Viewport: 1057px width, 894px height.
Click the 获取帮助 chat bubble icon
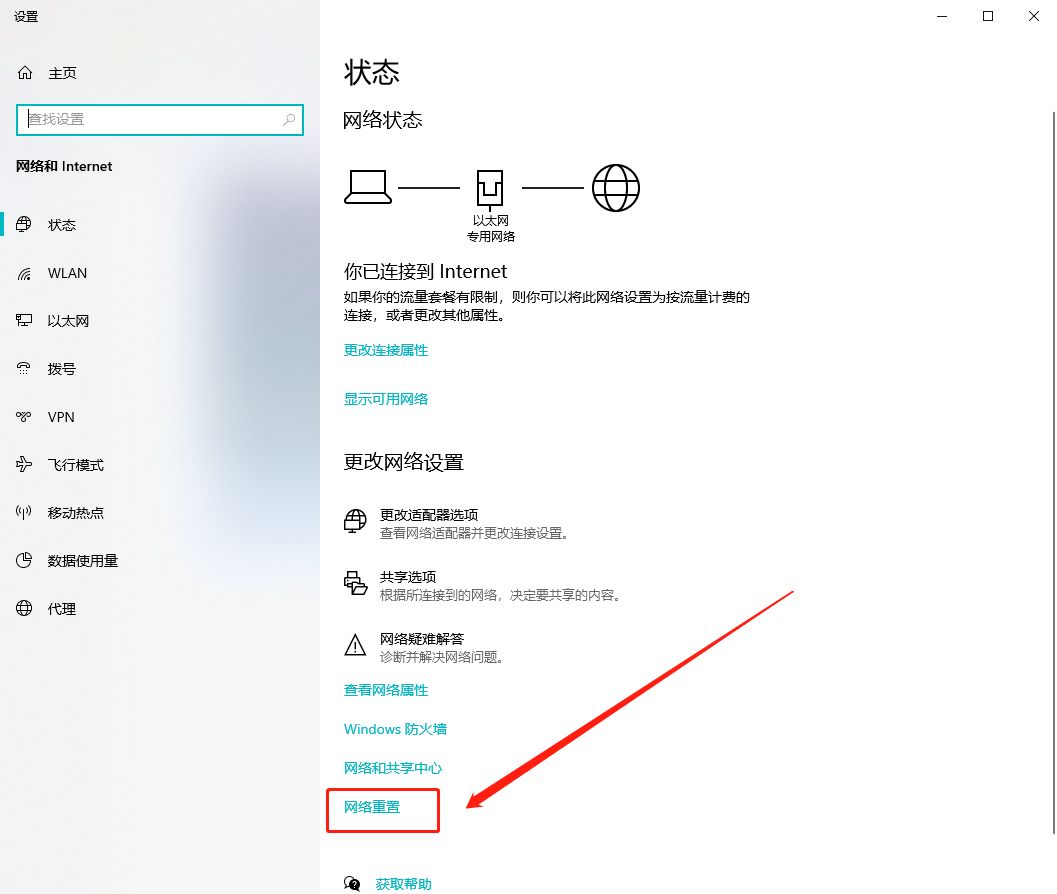352,883
